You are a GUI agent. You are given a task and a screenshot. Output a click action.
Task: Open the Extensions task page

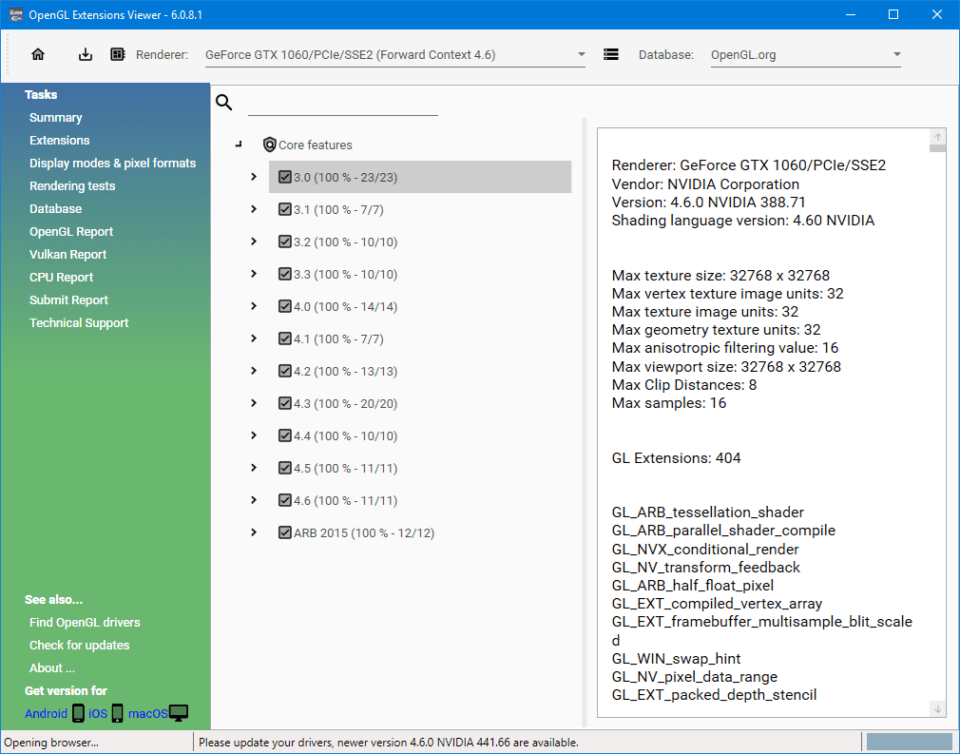pyautogui.click(x=59, y=141)
